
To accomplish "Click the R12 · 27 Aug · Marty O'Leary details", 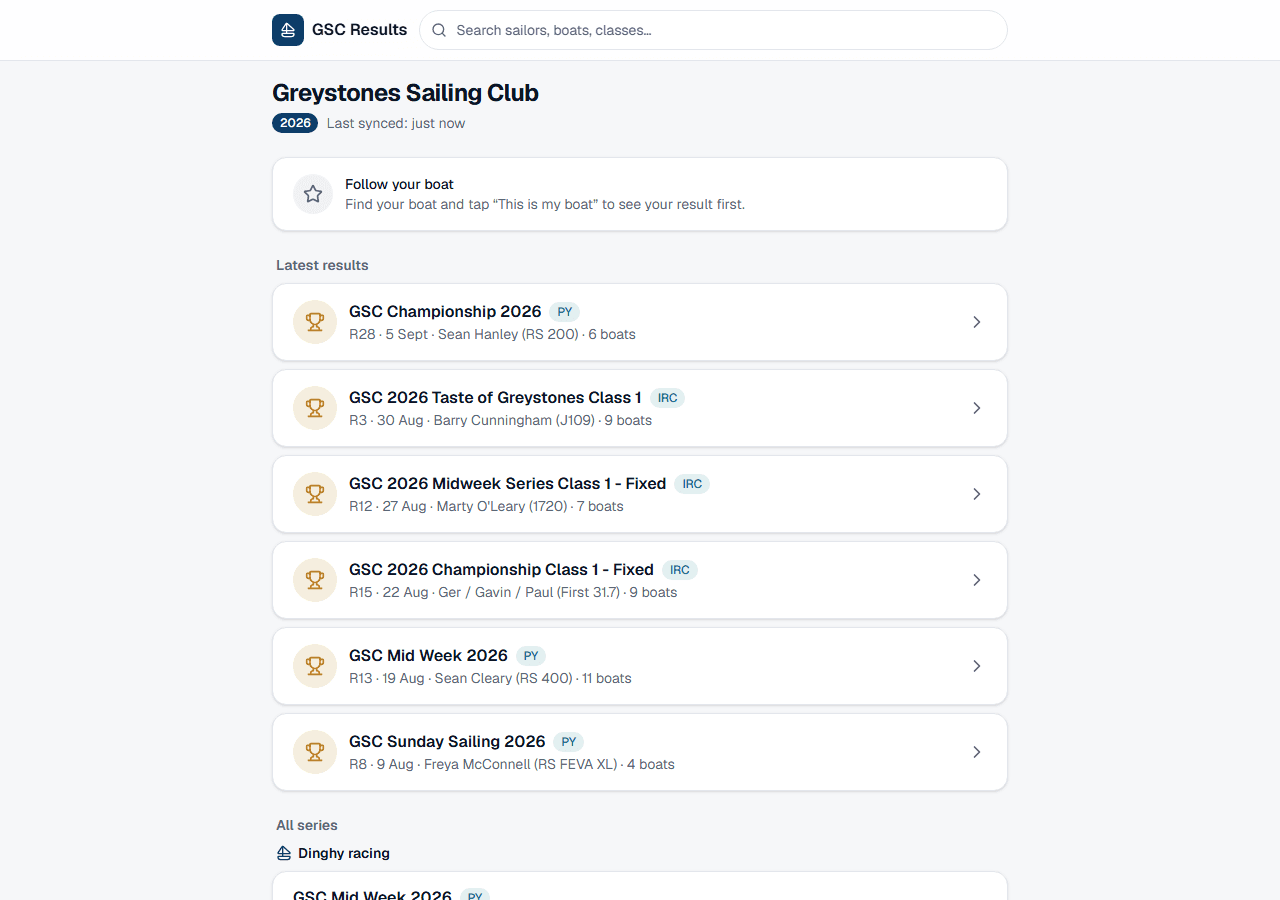I will click(x=486, y=506).
